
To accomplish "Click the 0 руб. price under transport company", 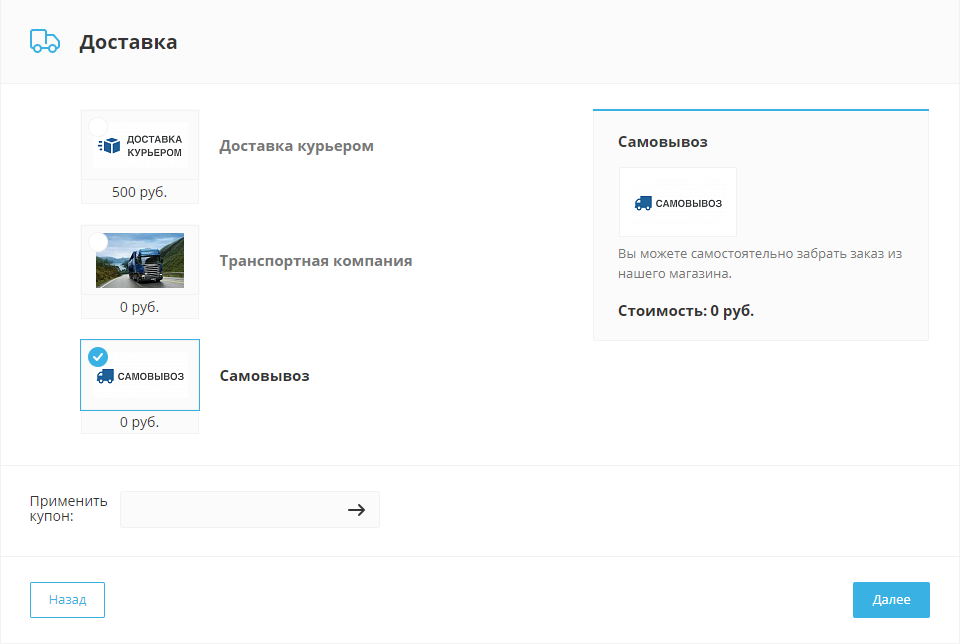I will (140, 307).
